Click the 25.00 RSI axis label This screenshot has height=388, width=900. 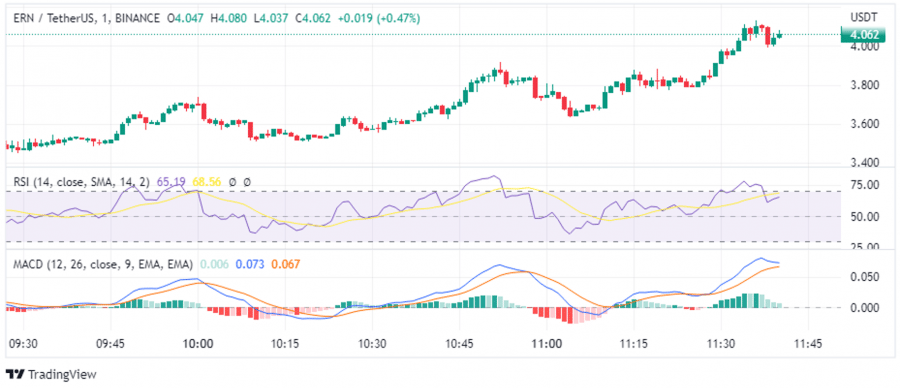[864, 247]
